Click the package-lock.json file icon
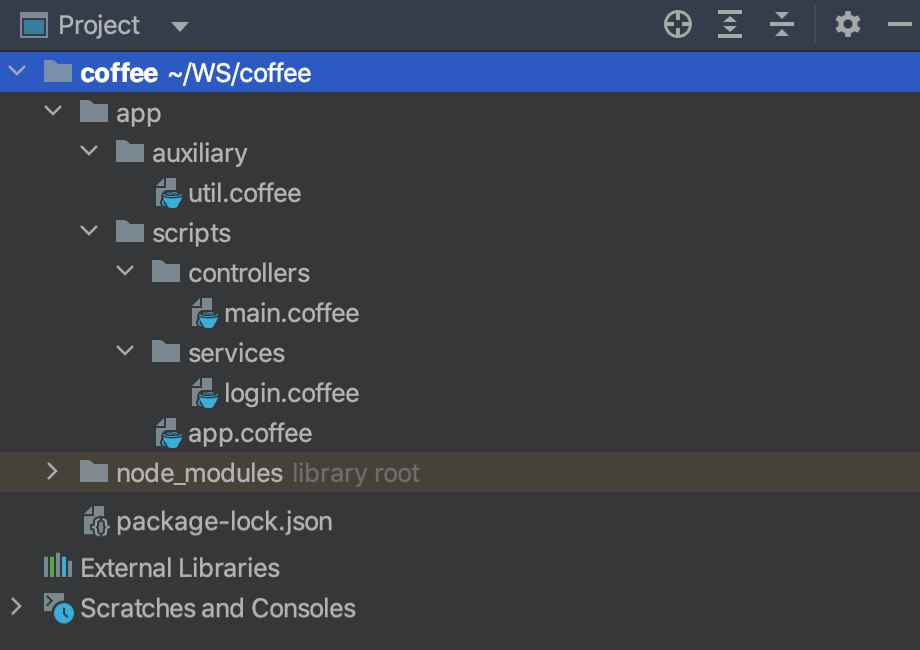 coord(94,520)
